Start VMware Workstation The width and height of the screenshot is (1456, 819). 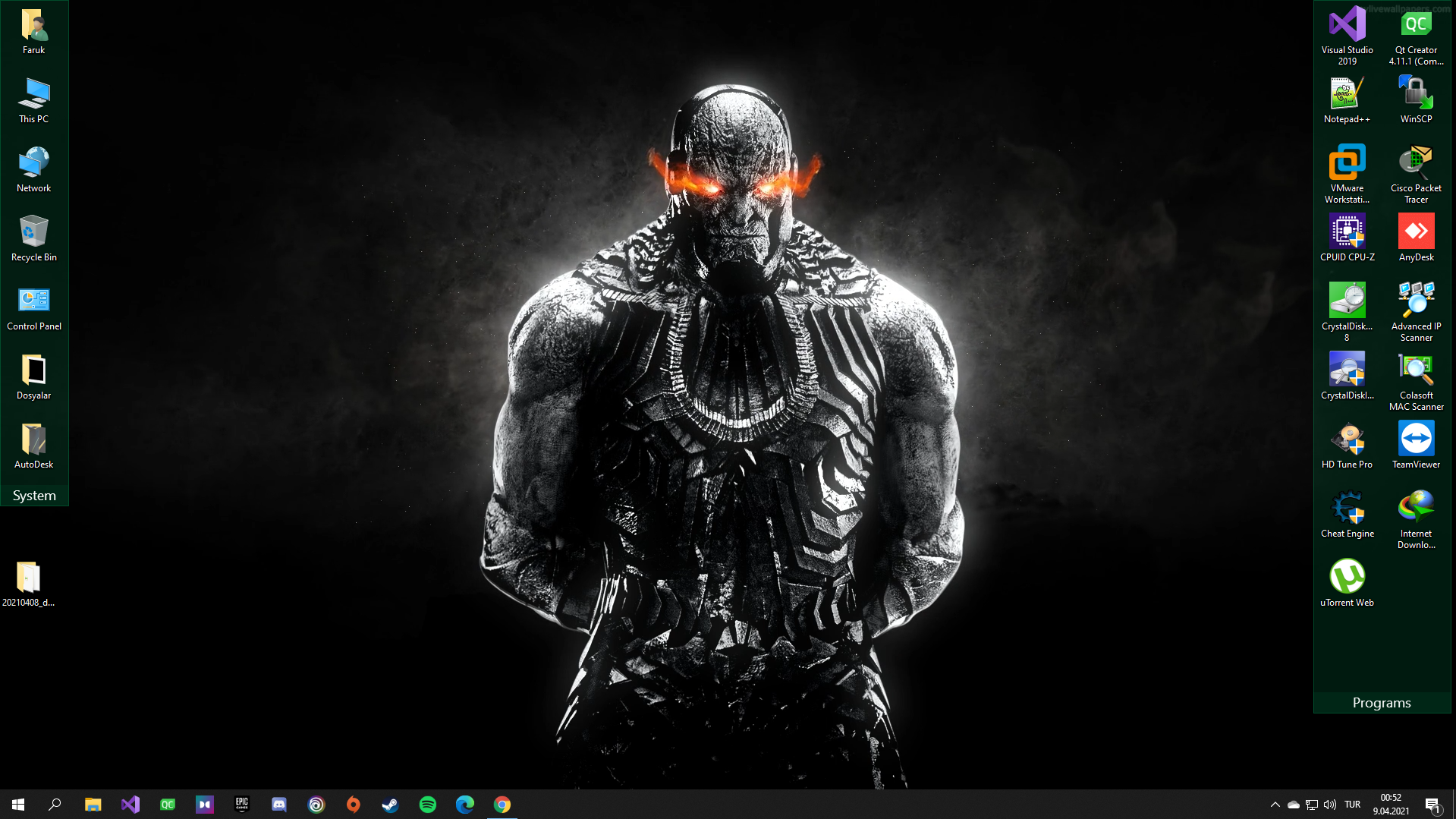[1347, 163]
